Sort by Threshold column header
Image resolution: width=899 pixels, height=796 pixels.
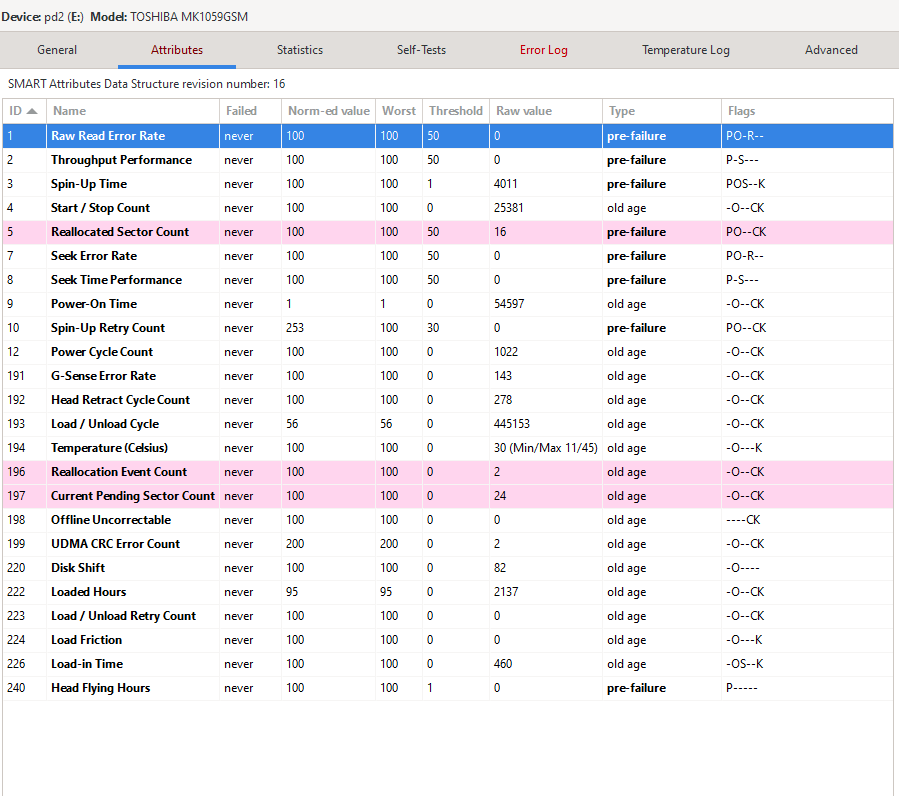[x=455, y=111]
